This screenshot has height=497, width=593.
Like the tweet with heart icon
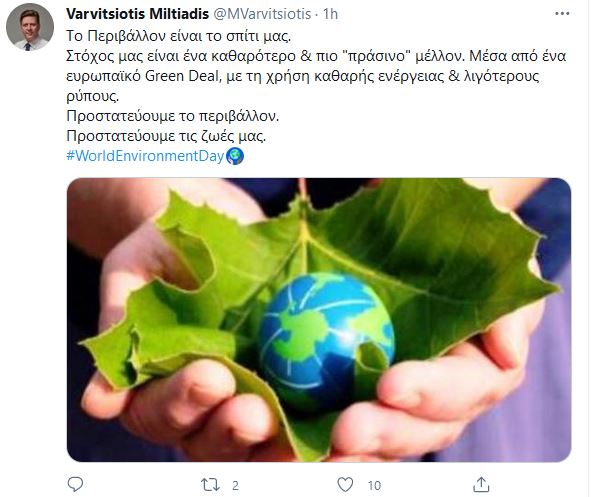(x=345, y=485)
